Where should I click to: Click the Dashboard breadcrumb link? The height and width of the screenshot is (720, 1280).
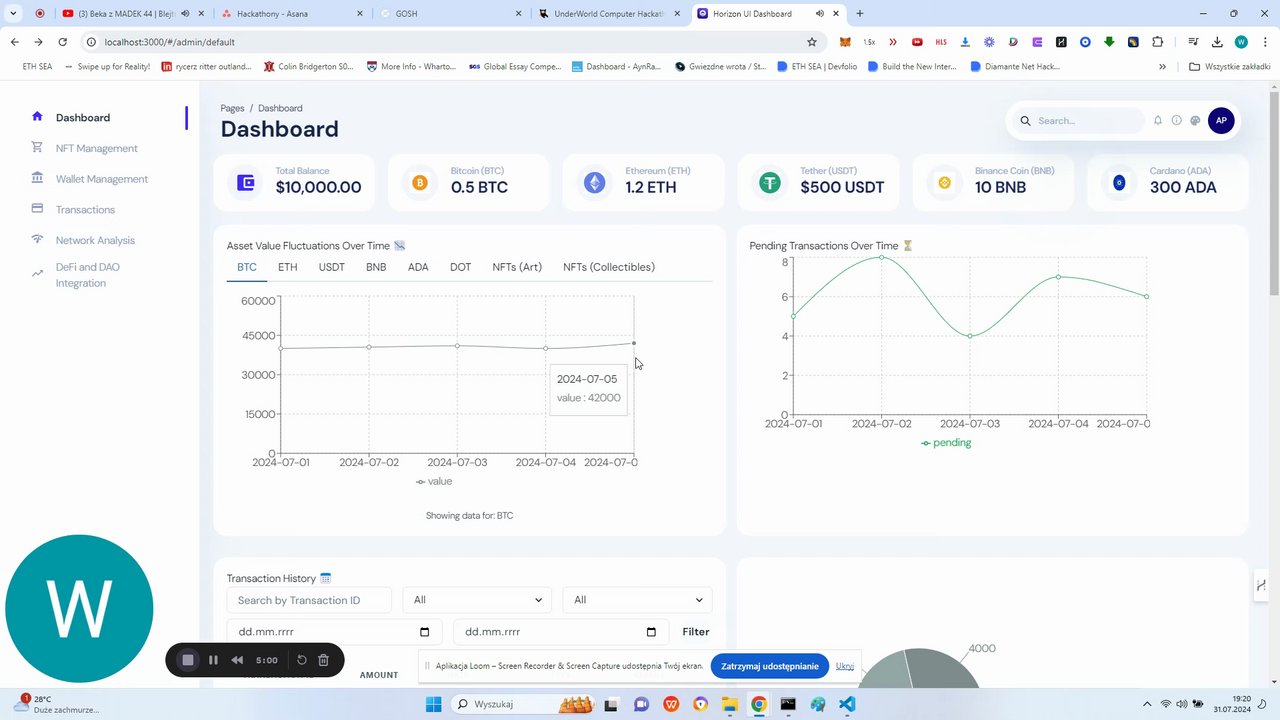click(280, 108)
